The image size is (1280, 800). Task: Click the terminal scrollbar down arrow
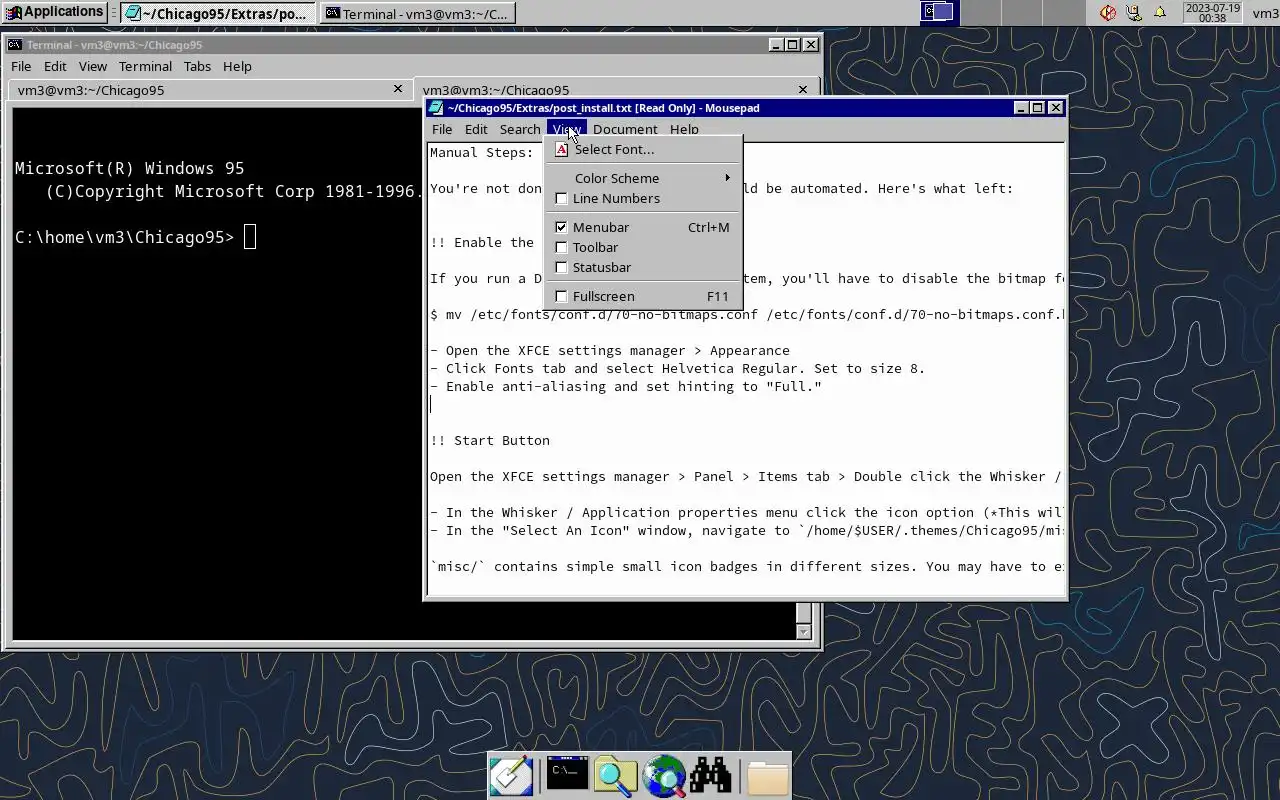tap(803, 632)
